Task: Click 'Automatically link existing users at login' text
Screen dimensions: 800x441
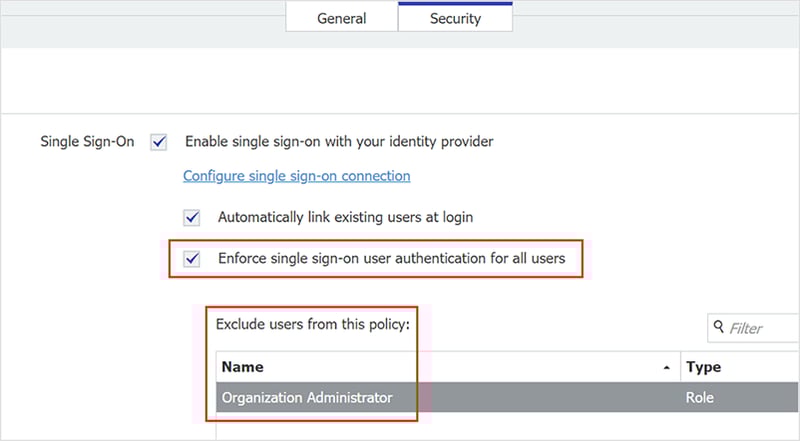Action: [345, 217]
